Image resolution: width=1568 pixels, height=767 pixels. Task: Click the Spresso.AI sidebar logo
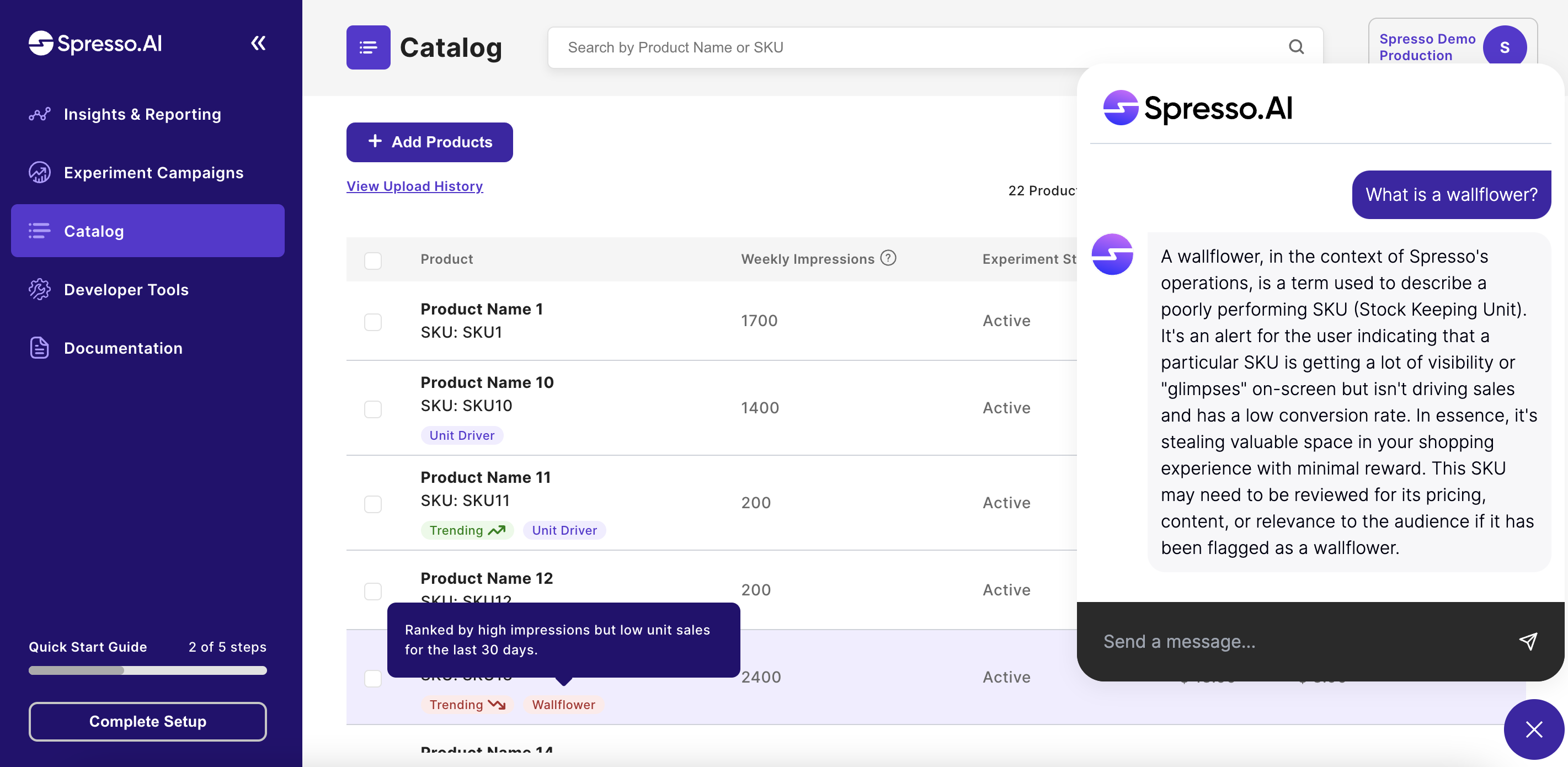(95, 43)
